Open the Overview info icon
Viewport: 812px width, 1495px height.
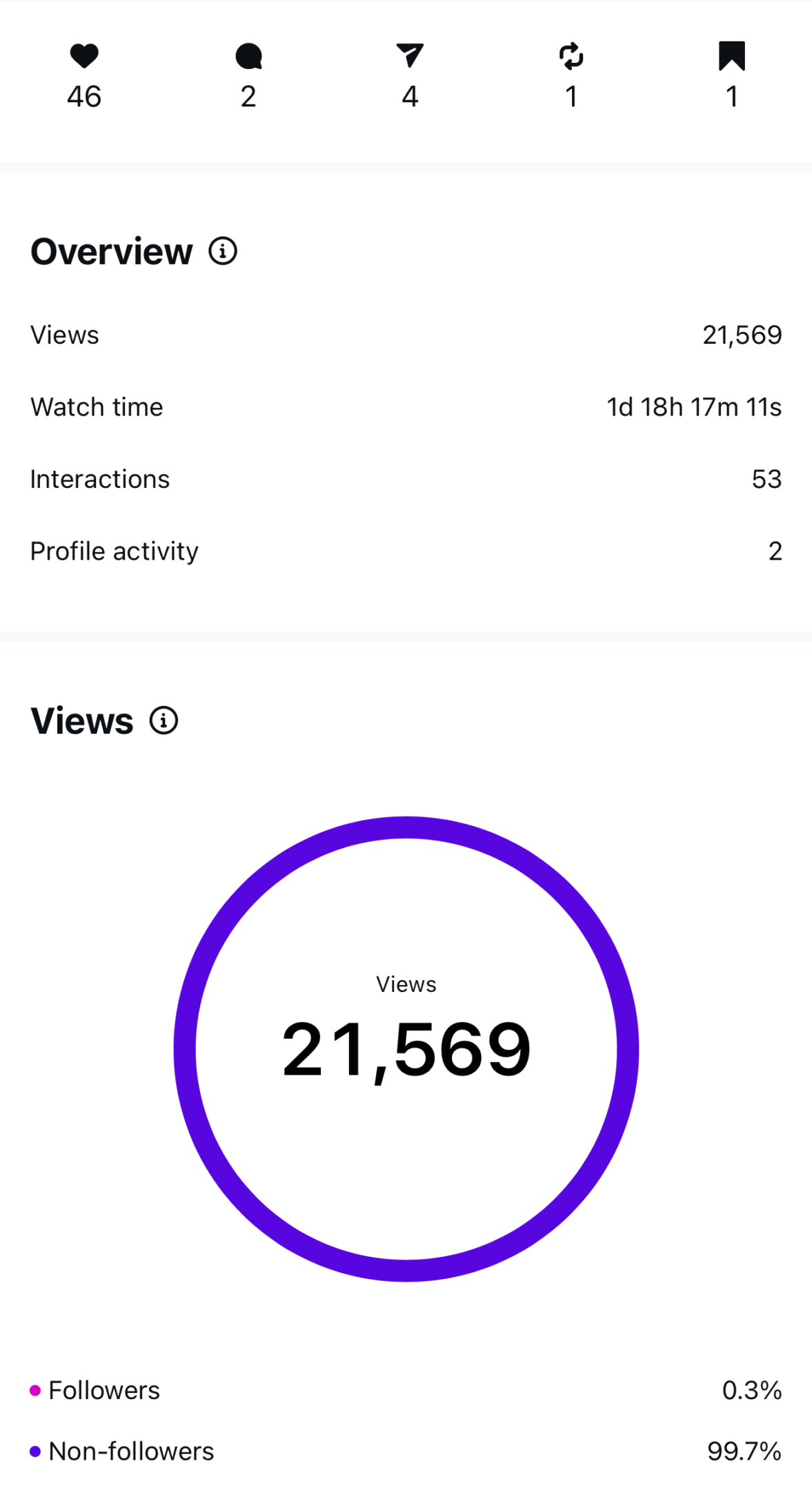click(x=223, y=251)
